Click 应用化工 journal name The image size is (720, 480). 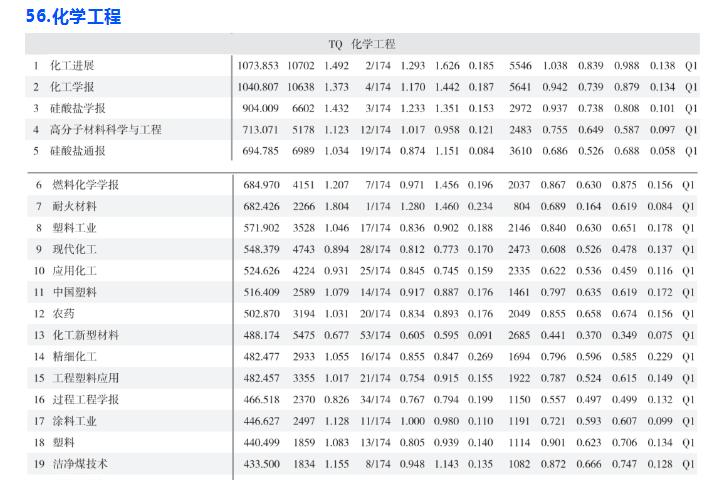coord(74,270)
